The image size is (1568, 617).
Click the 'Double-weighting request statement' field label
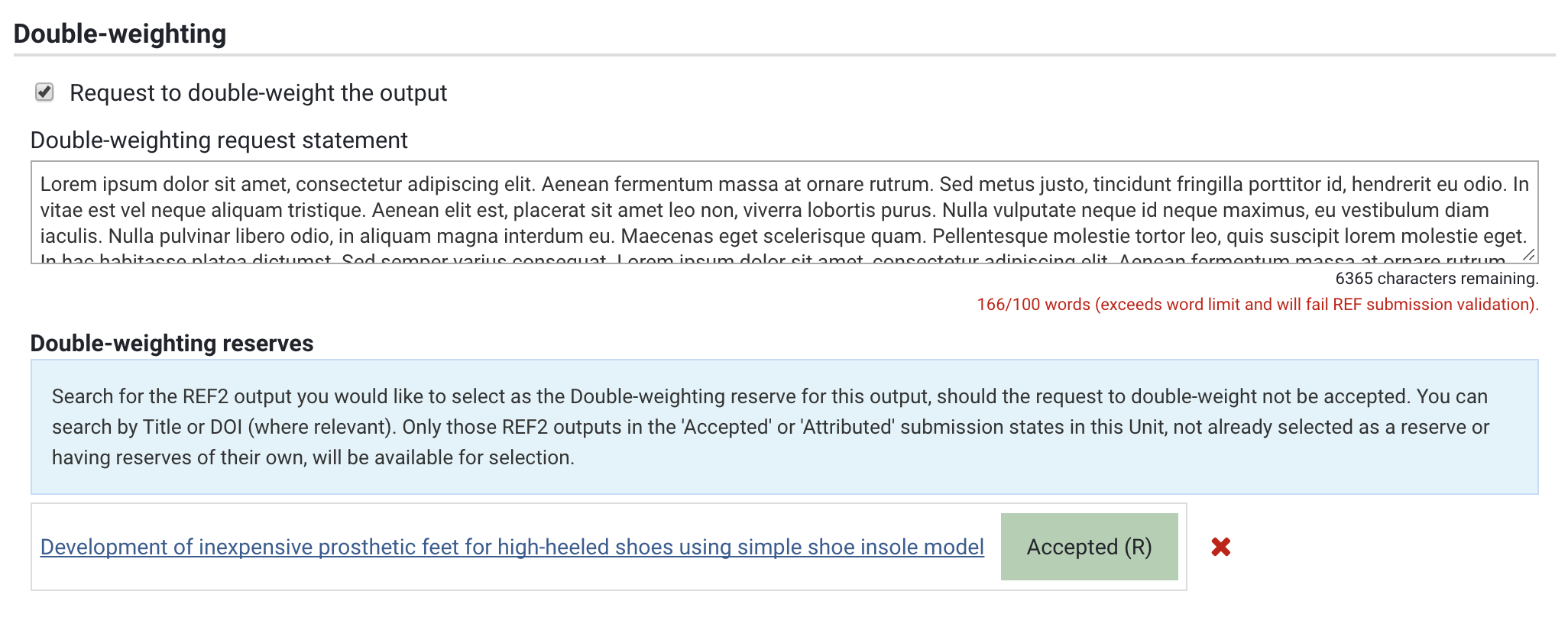[x=219, y=141]
